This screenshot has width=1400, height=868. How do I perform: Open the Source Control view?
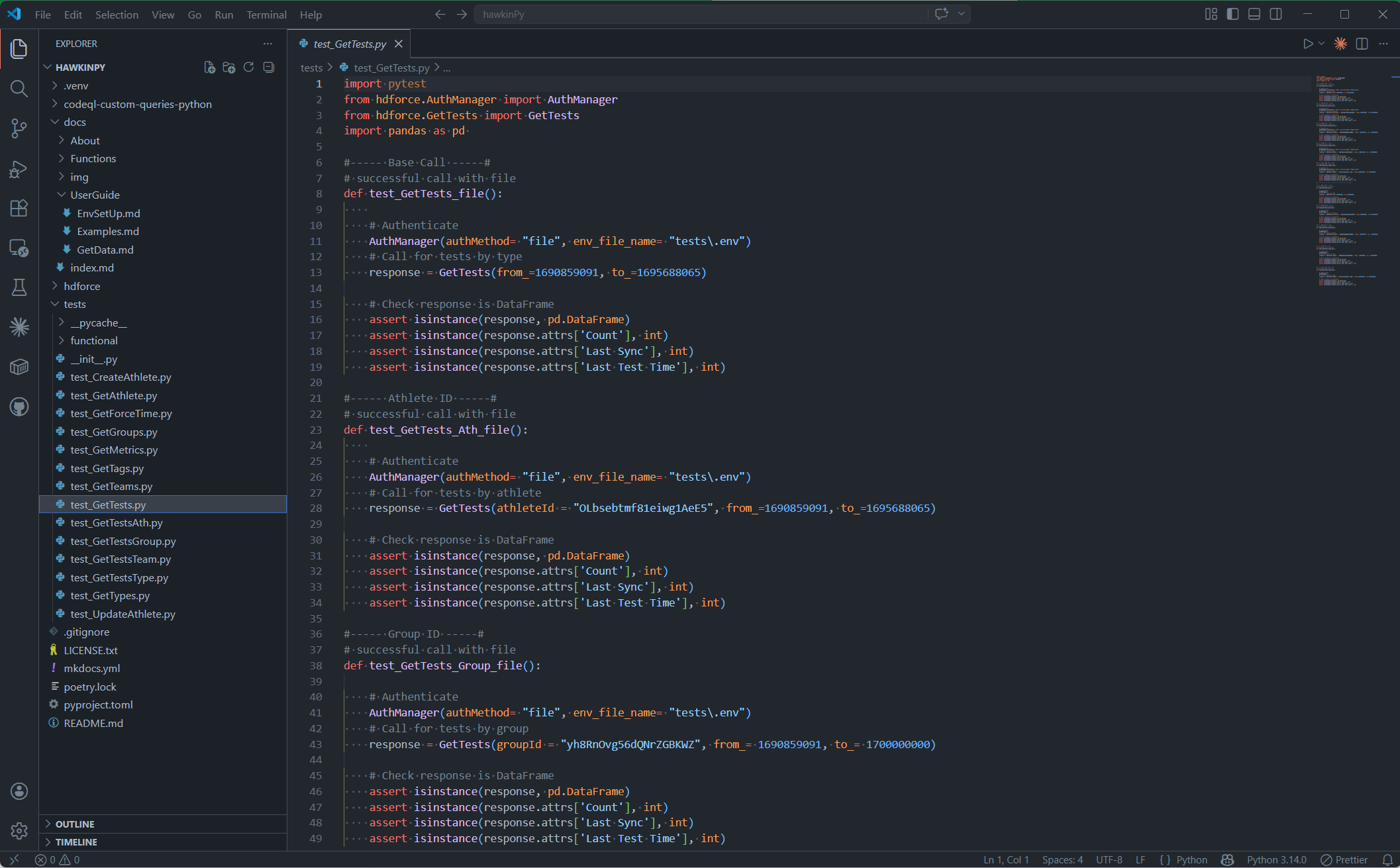(x=19, y=128)
